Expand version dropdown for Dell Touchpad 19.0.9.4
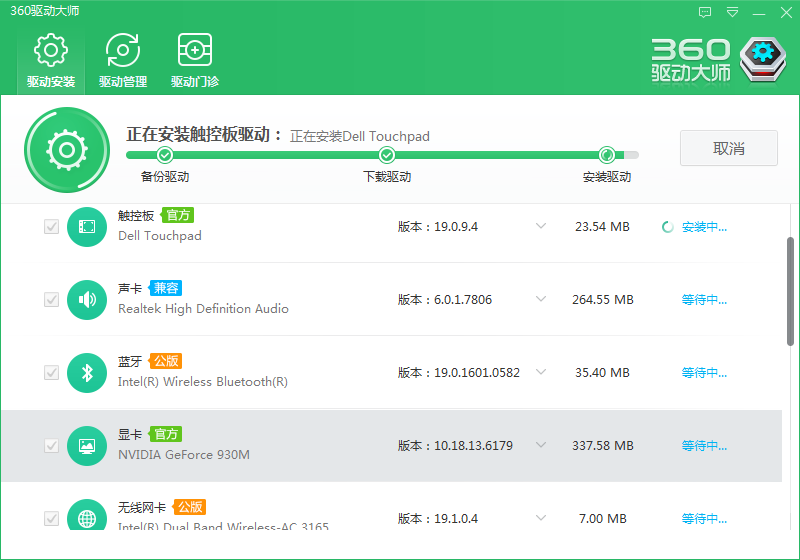This screenshot has height=560, width=800. [x=541, y=226]
